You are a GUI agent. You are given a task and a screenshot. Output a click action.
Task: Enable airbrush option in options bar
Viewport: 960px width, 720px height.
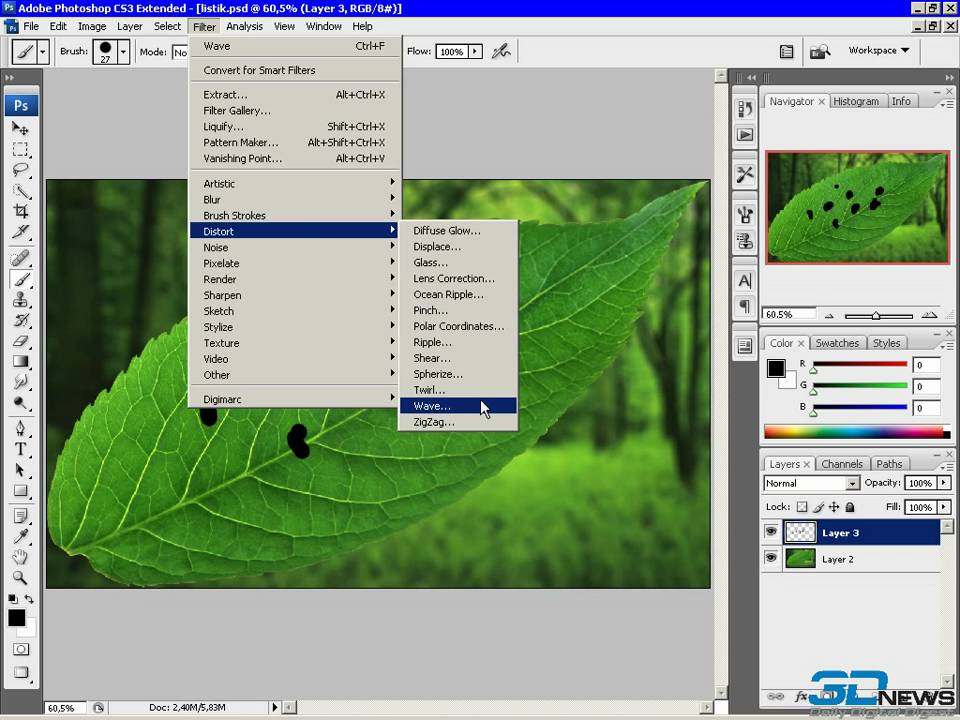501,51
